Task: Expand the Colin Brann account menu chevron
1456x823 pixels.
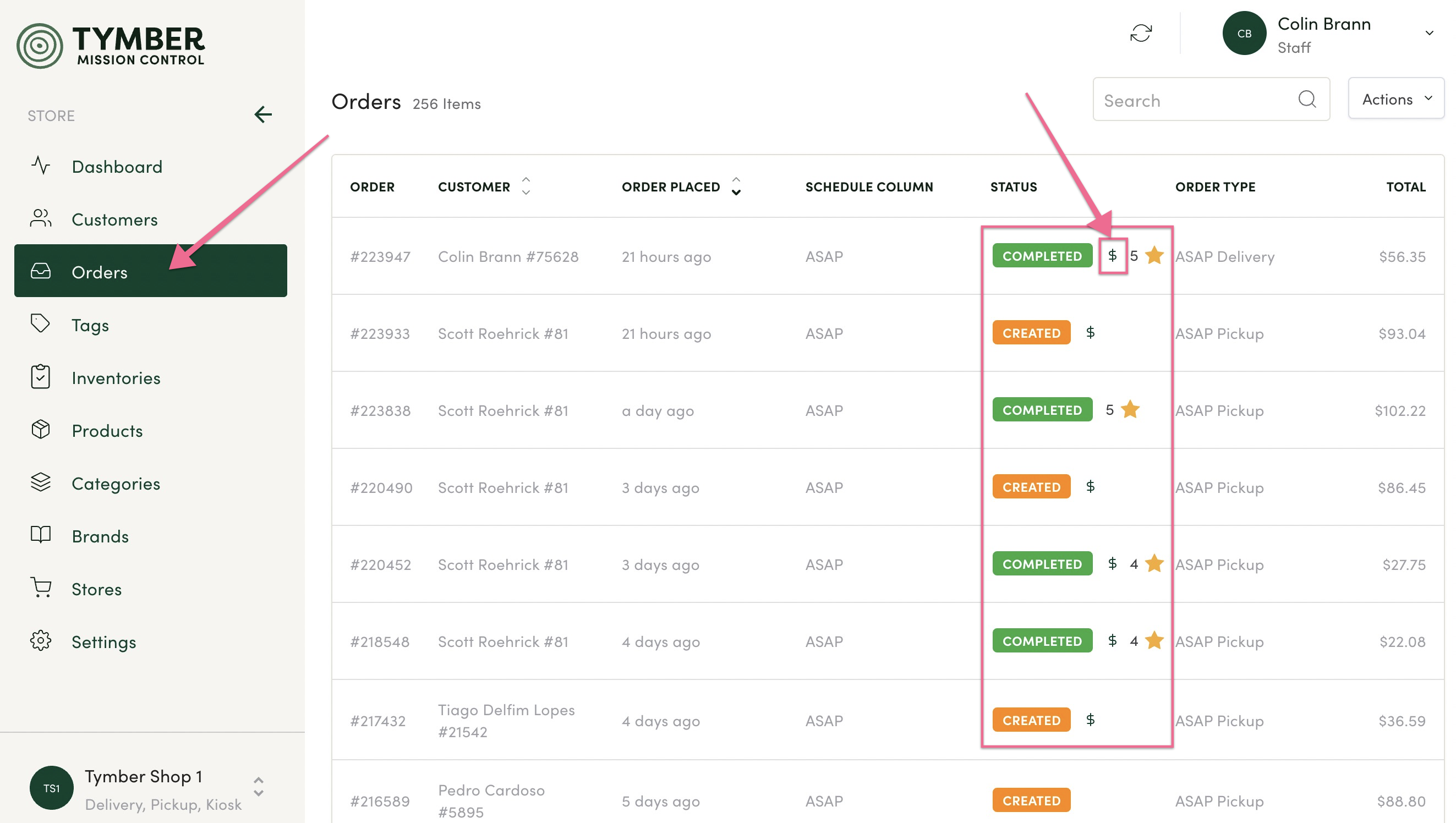Action: click(x=1430, y=34)
